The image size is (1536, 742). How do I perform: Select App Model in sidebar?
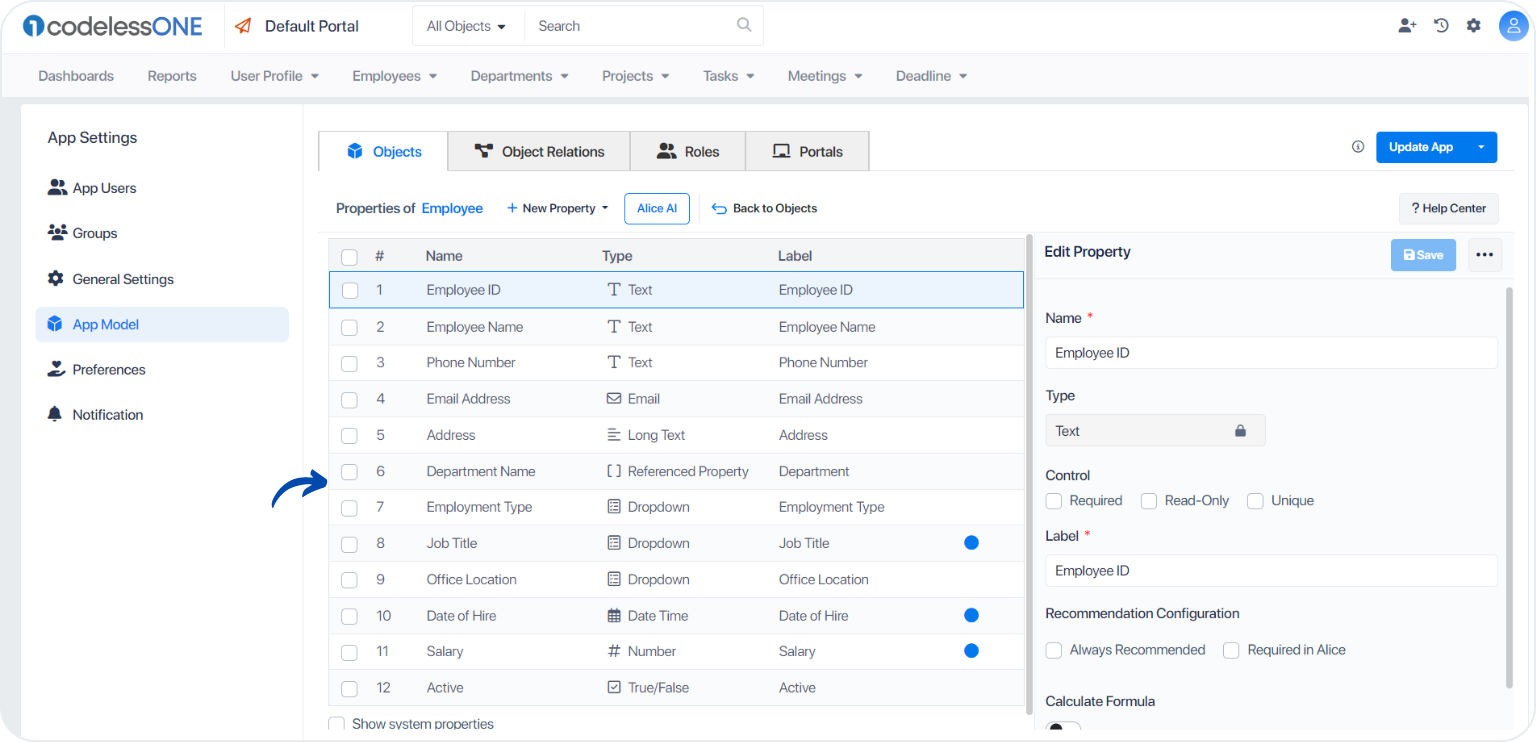tap(162, 324)
